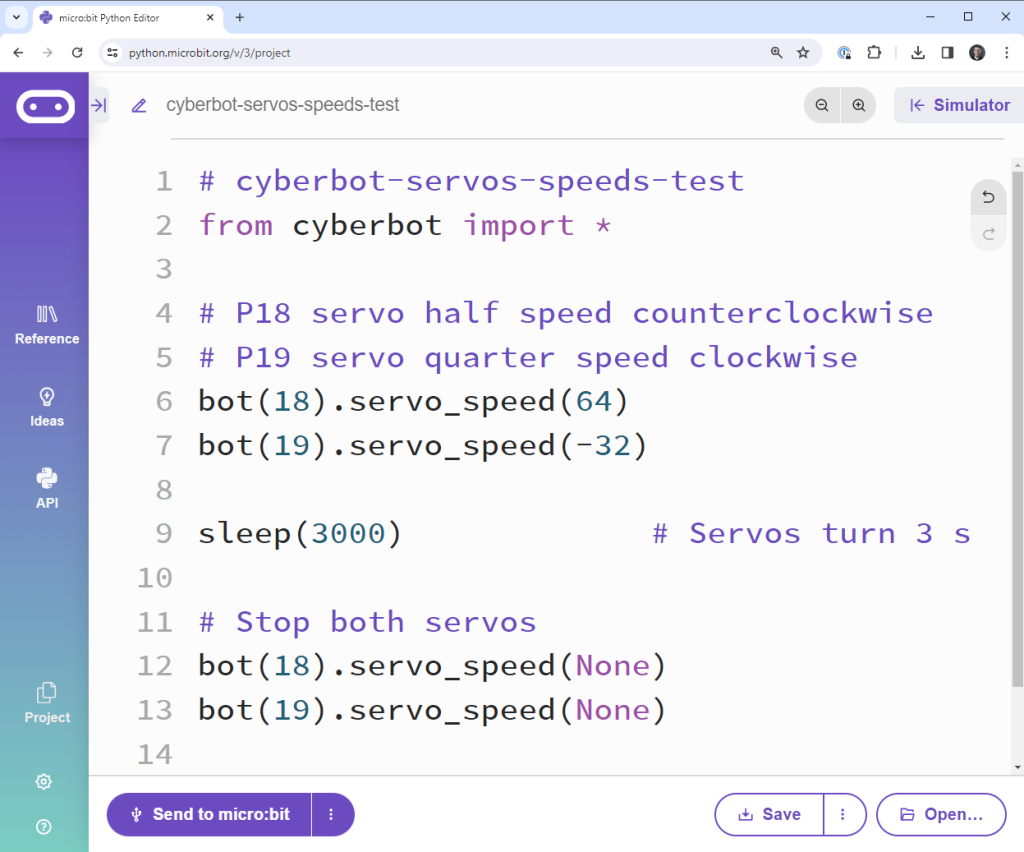Save the cyberbot-servos-speeds-test project
The width and height of the screenshot is (1024, 852).
tap(768, 814)
